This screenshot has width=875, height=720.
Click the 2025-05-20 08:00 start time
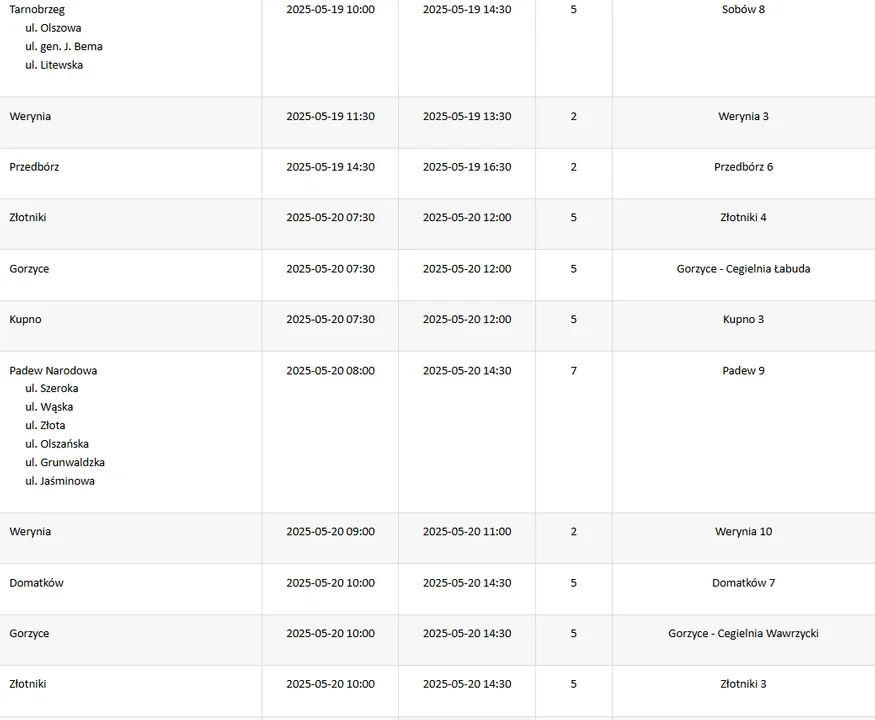pyautogui.click(x=330, y=371)
